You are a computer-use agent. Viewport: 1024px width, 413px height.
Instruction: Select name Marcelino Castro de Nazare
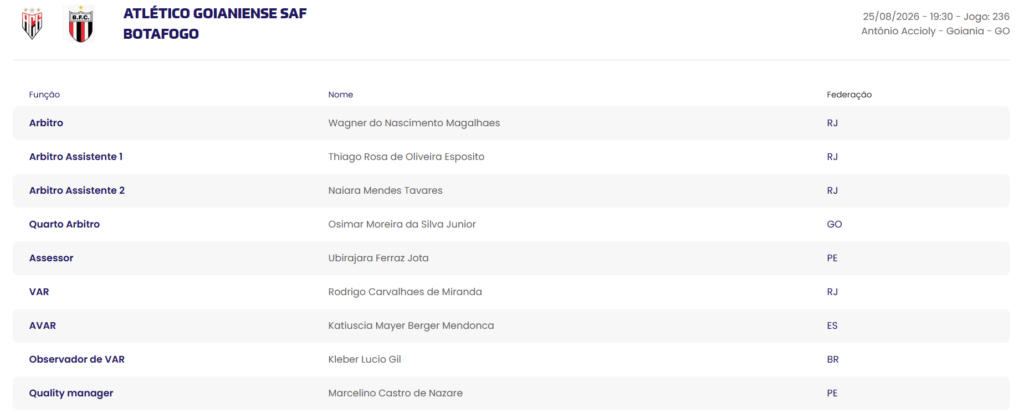pos(396,393)
